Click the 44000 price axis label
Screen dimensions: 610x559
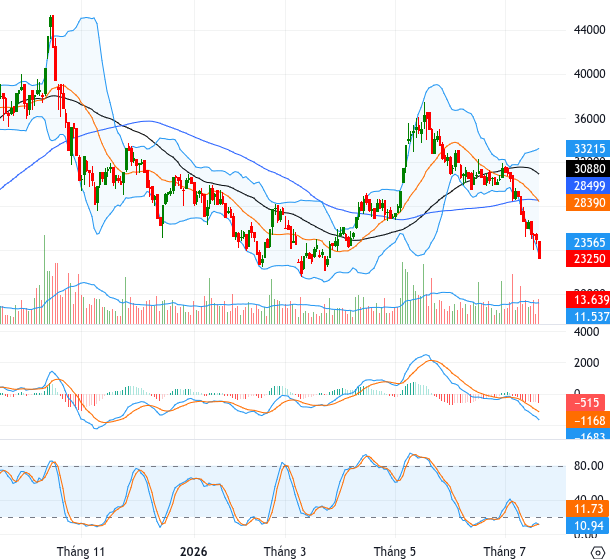[x=590, y=30]
